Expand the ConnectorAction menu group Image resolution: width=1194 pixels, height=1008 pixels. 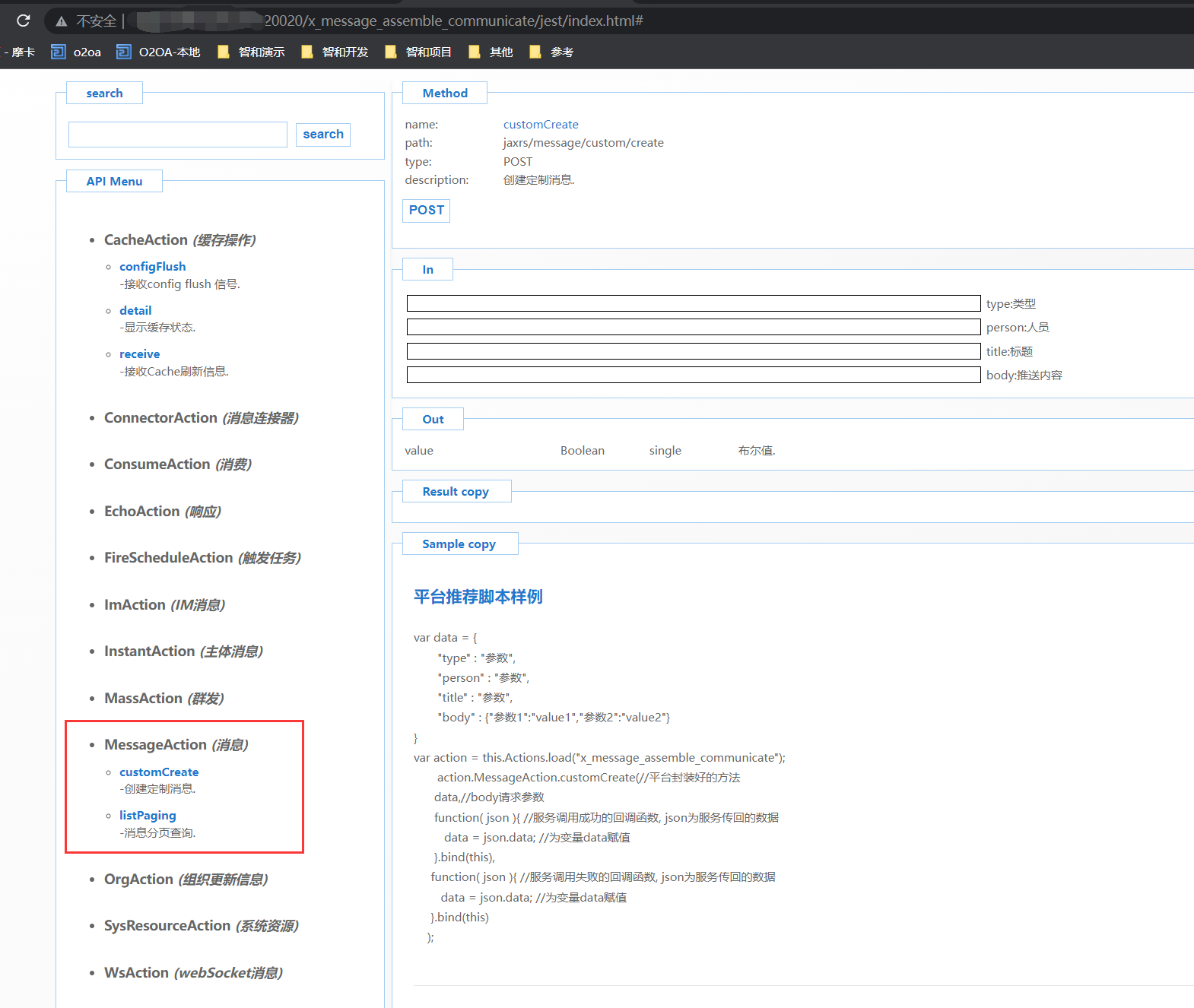pyautogui.click(x=202, y=418)
